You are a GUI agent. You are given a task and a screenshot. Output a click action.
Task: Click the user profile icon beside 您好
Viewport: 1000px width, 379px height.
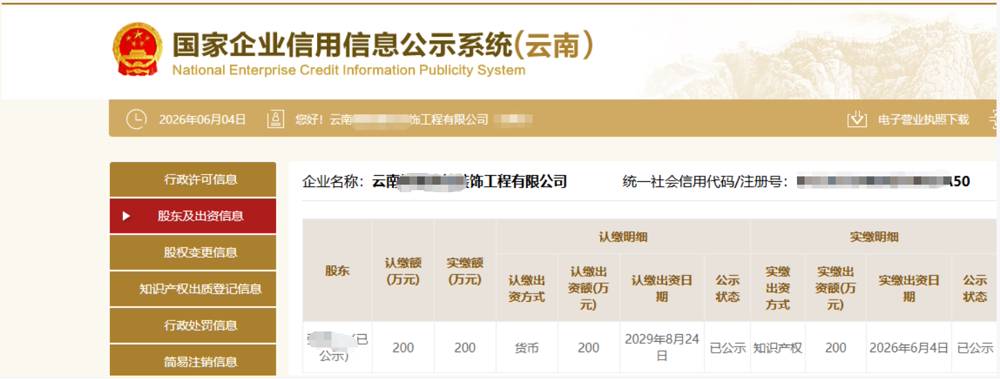276,119
